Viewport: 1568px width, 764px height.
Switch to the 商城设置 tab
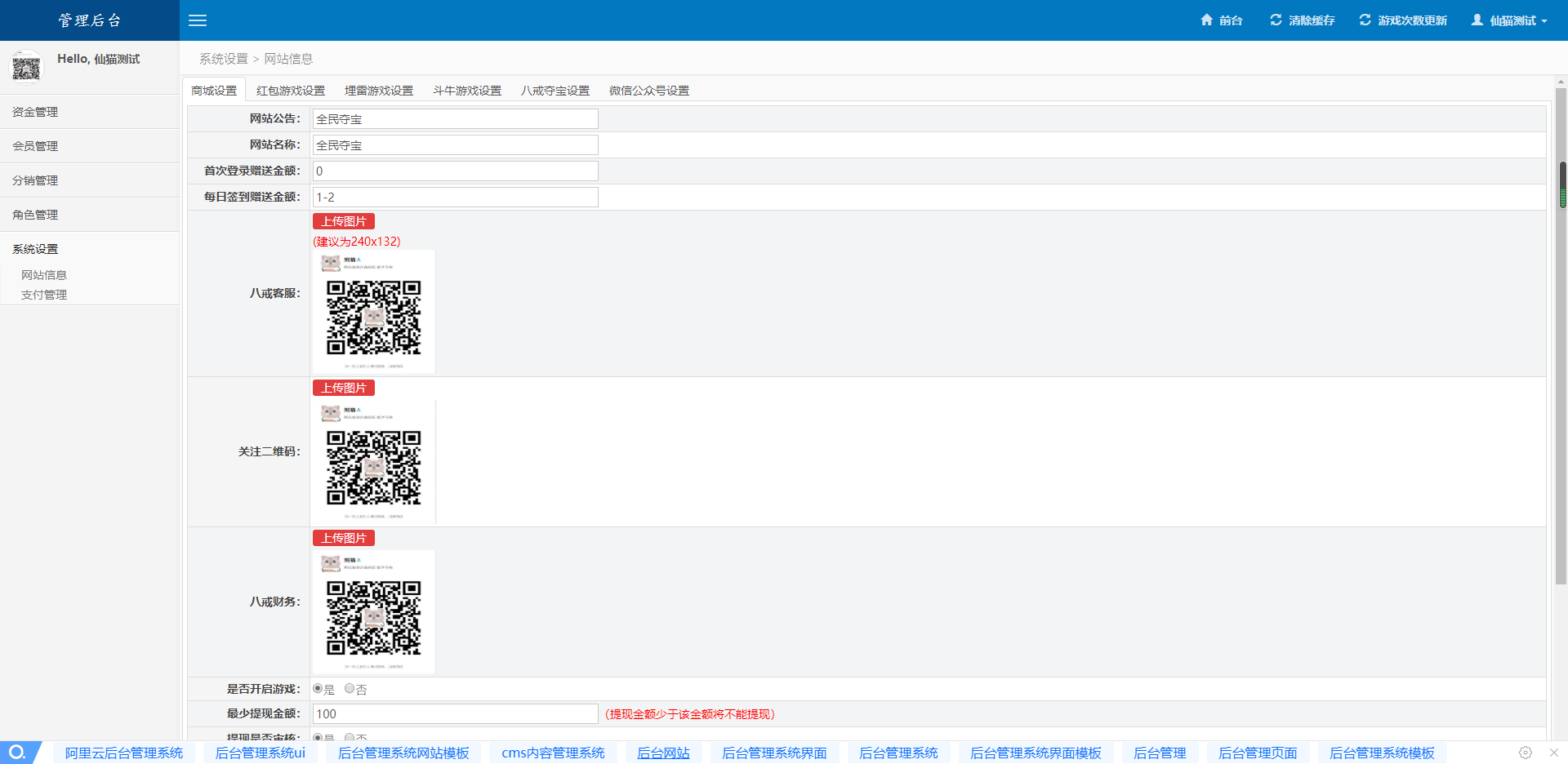pyautogui.click(x=214, y=91)
